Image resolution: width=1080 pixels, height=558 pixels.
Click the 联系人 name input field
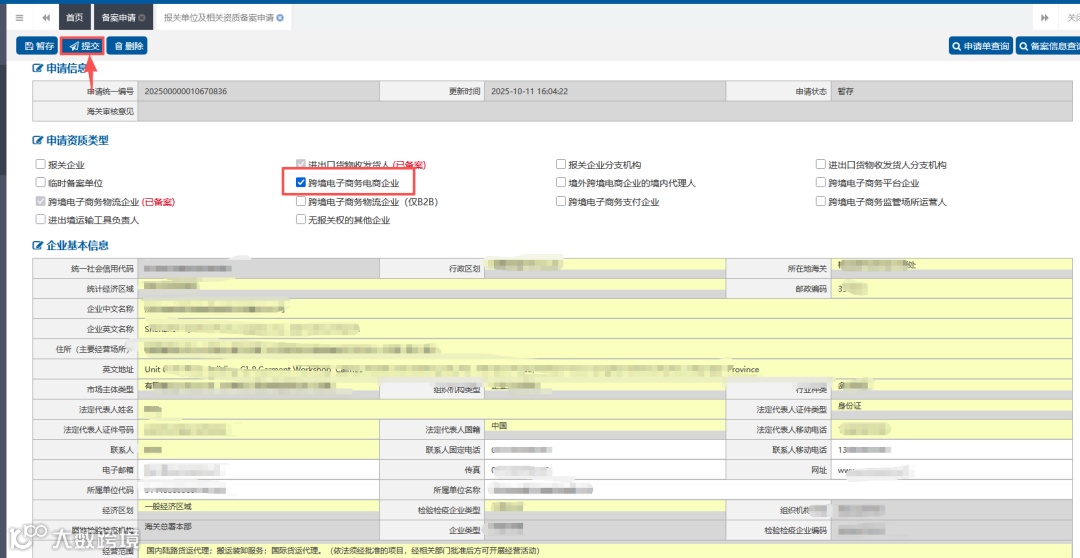258,449
